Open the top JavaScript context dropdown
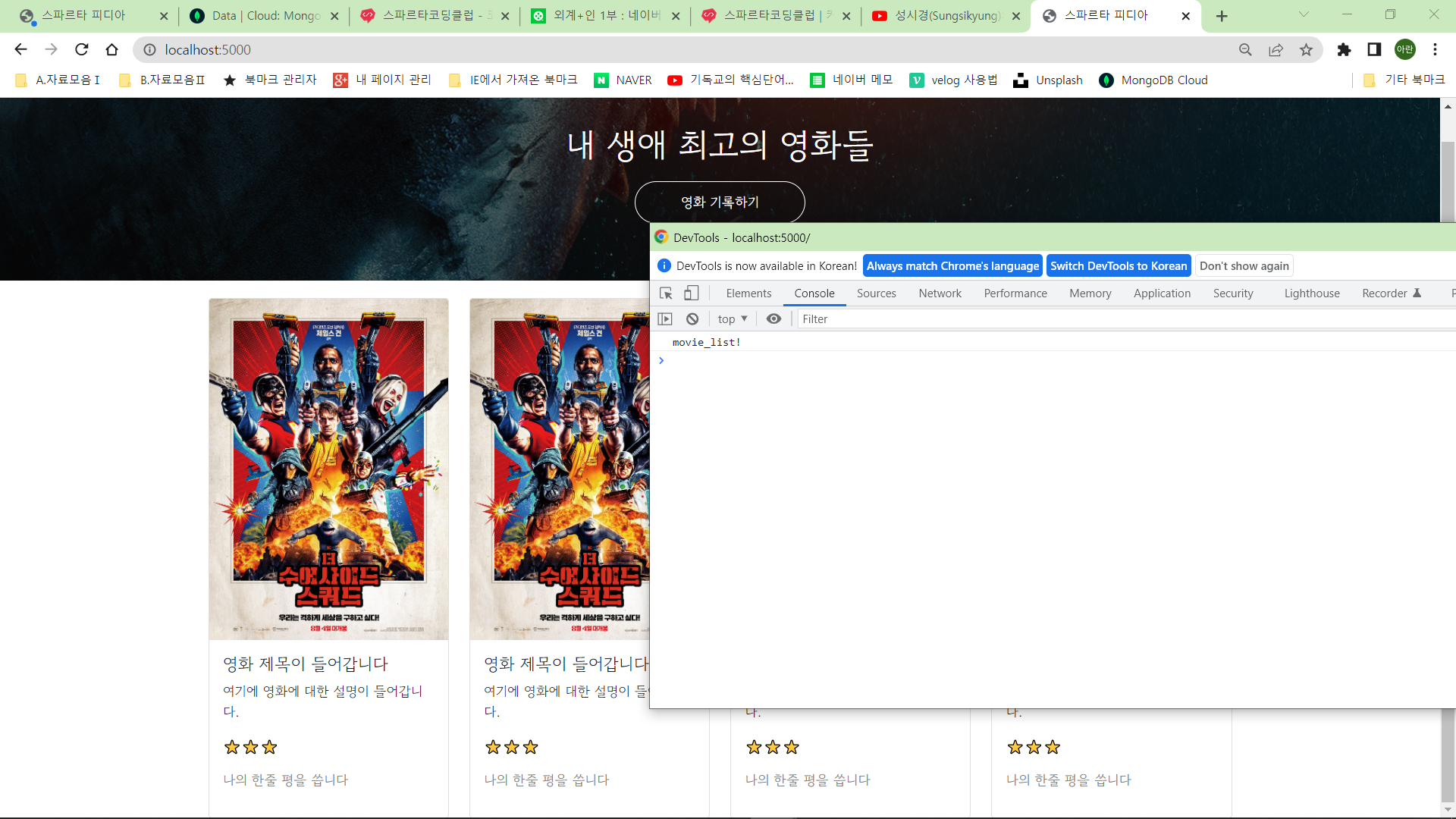Screen dimensions: 1456x819 [733, 319]
